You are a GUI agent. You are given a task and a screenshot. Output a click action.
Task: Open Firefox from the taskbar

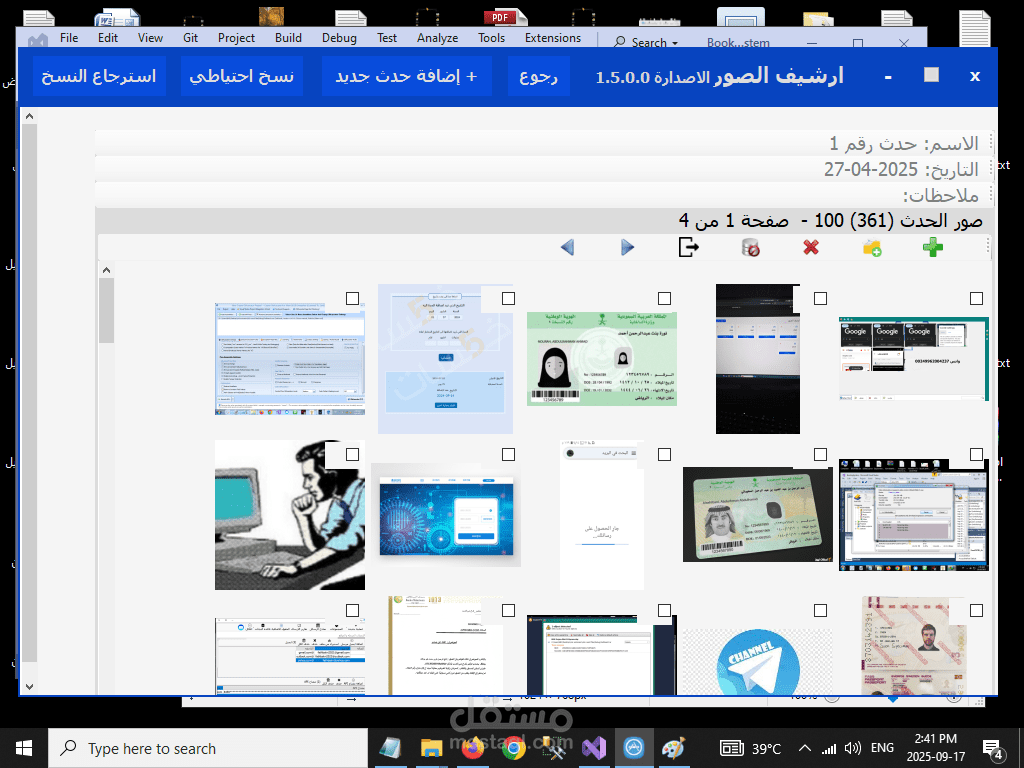pos(473,748)
